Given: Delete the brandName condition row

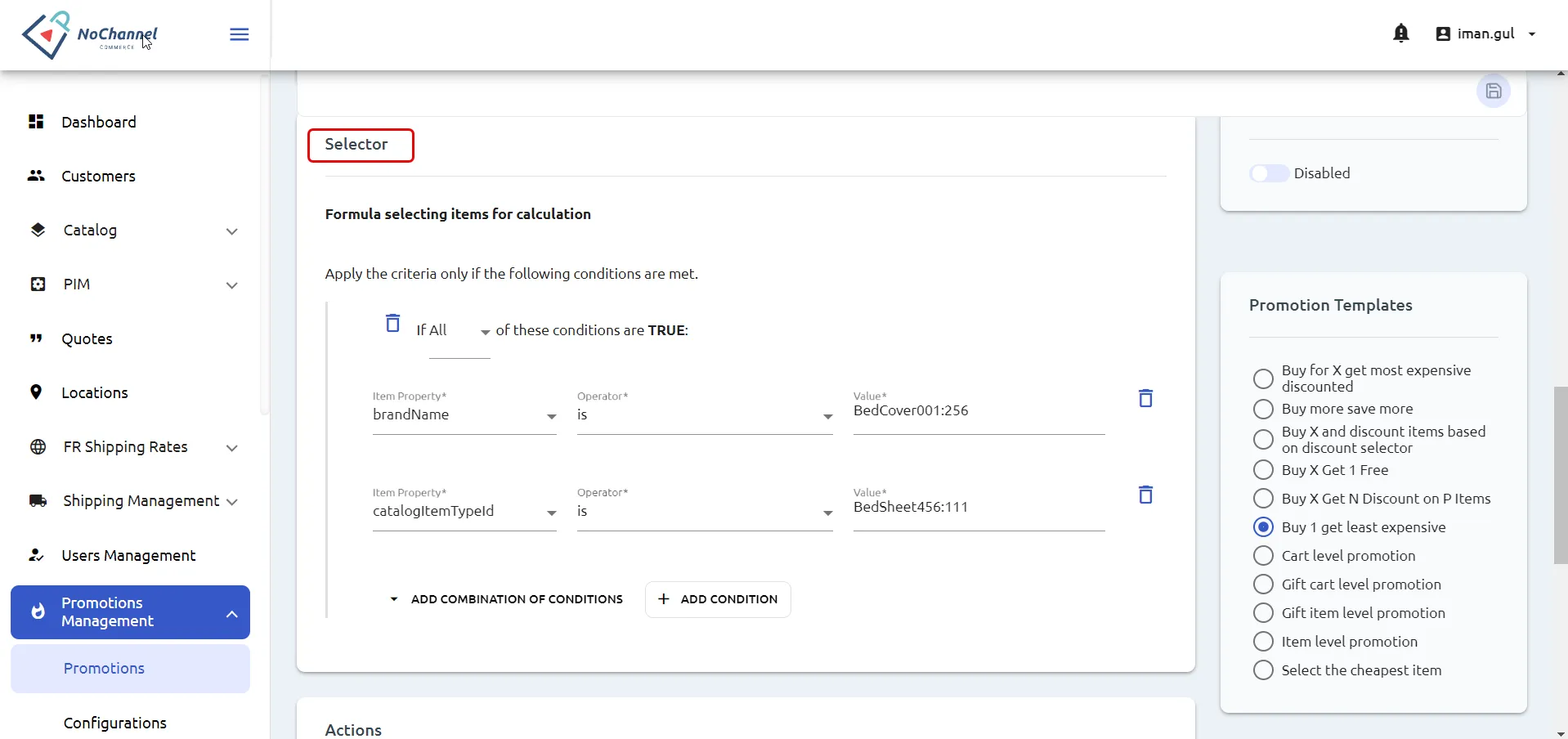Looking at the screenshot, I should [1145, 398].
